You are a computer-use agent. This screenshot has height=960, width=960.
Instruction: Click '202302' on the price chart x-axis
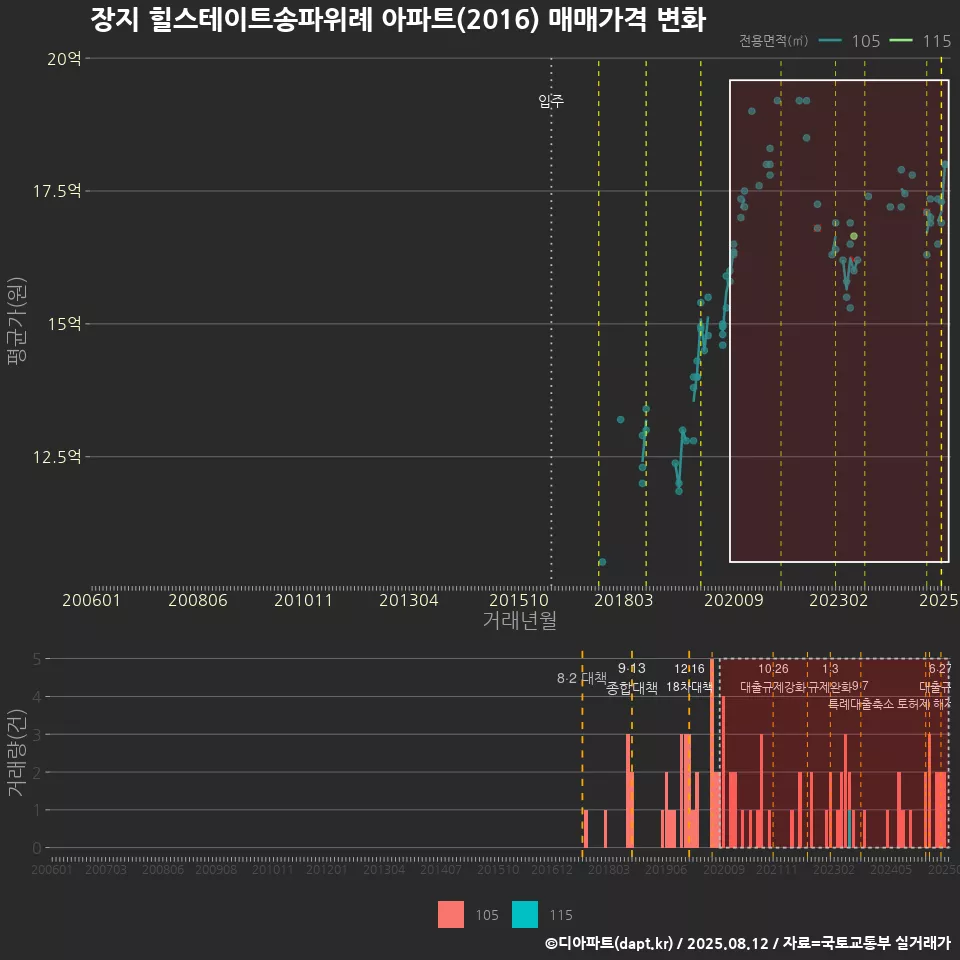(x=839, y=600)
